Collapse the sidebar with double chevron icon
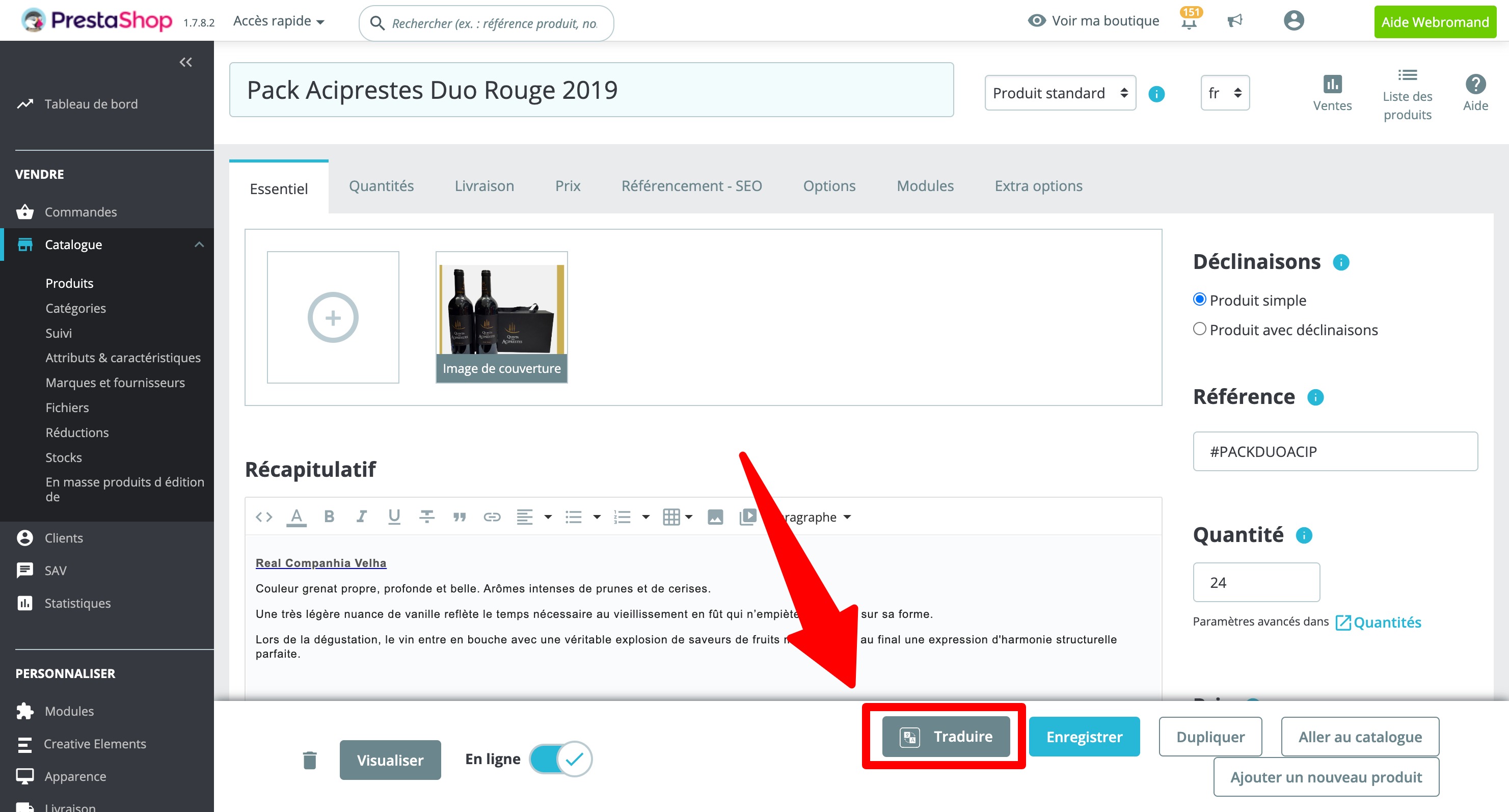The image size is (1509, 812). coord(186,62)
